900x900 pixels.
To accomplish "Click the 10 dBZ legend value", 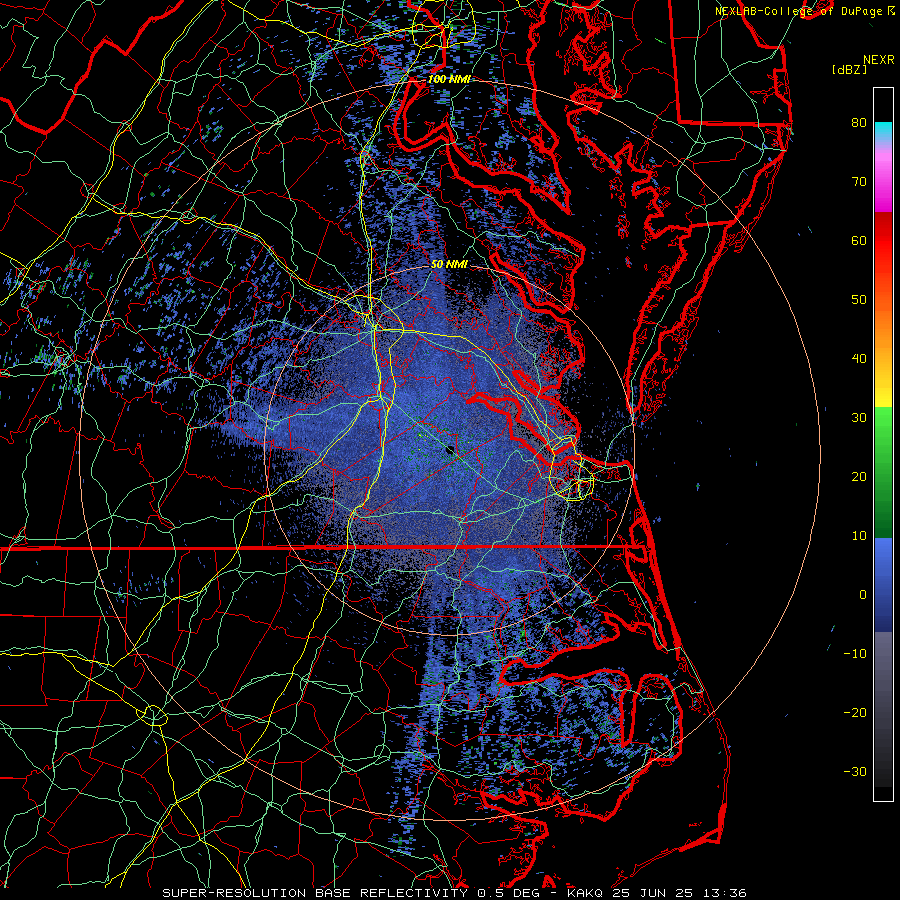I will click(x=859, y=536).
